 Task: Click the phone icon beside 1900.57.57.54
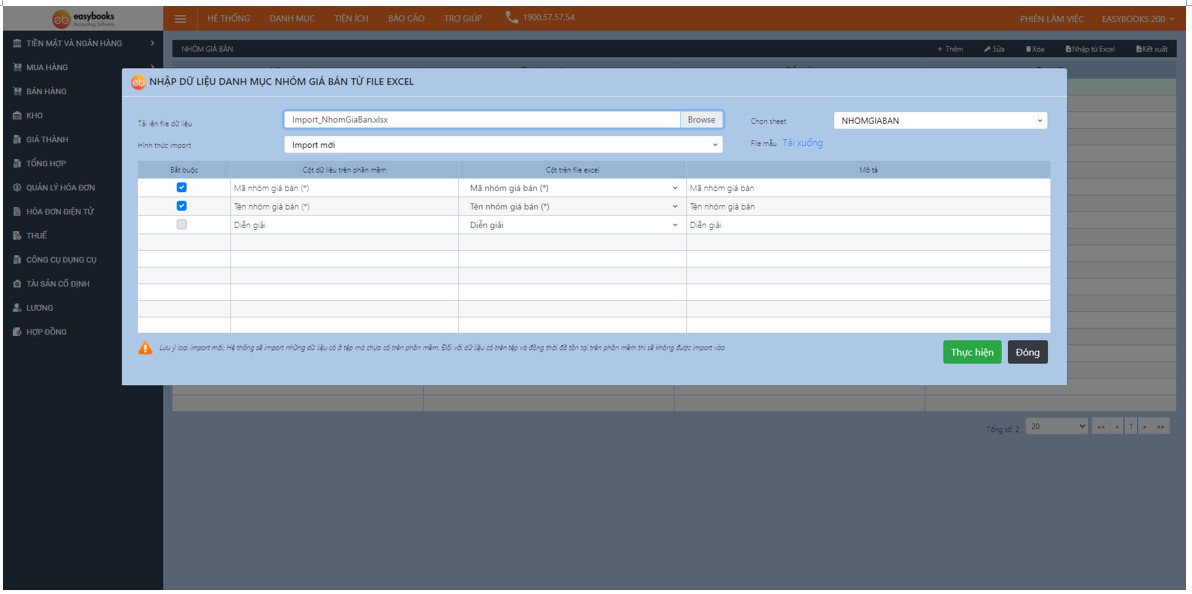click(x=512, y=17)
